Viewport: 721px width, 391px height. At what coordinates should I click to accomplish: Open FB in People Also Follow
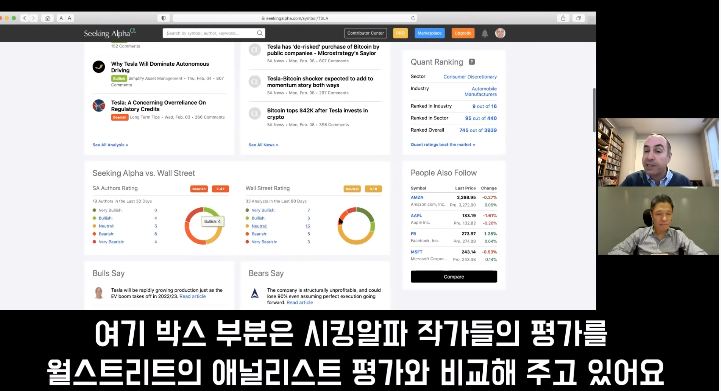[x=413, y=234]
